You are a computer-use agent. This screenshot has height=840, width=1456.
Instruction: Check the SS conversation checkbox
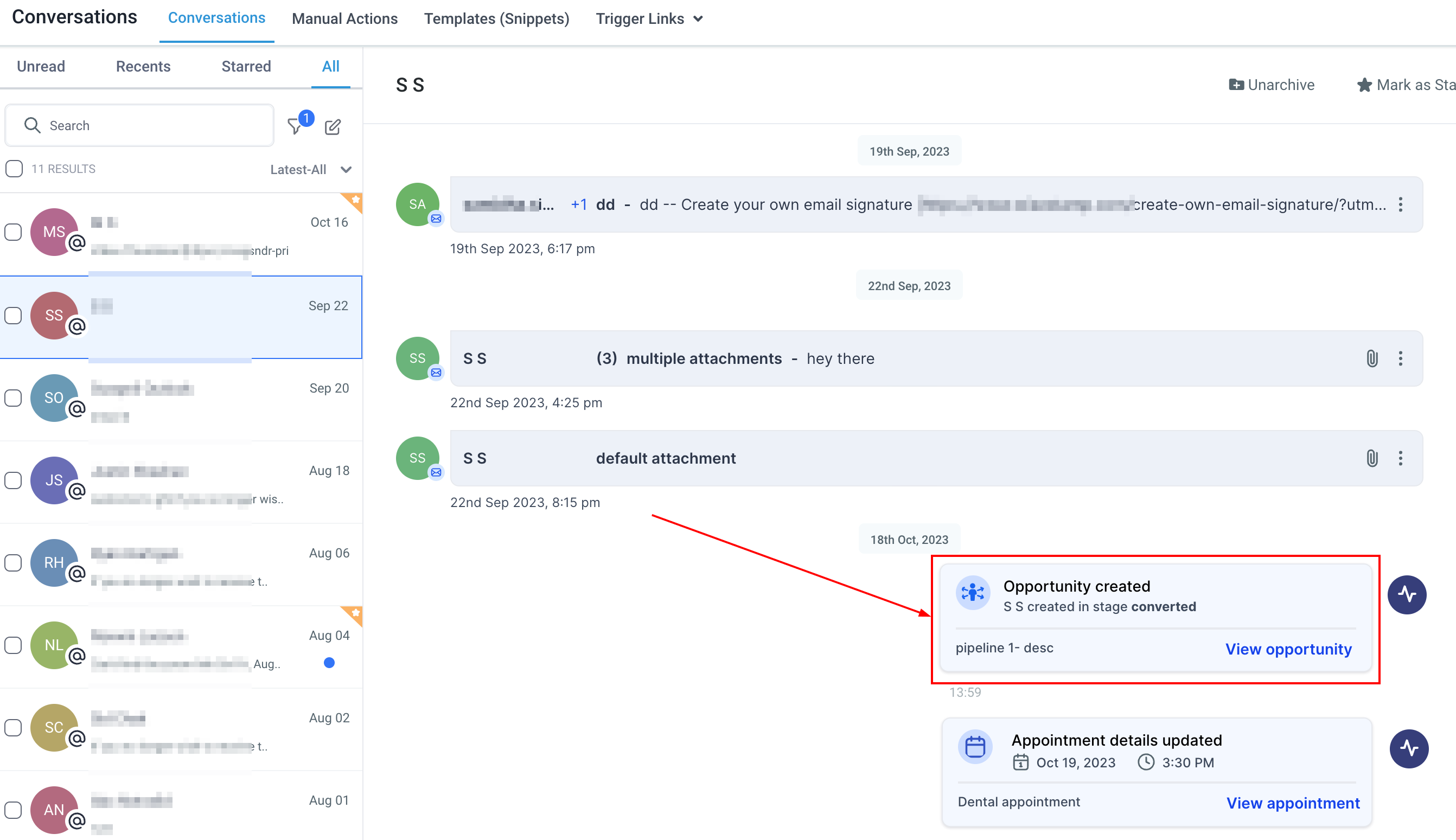(13, 316)
